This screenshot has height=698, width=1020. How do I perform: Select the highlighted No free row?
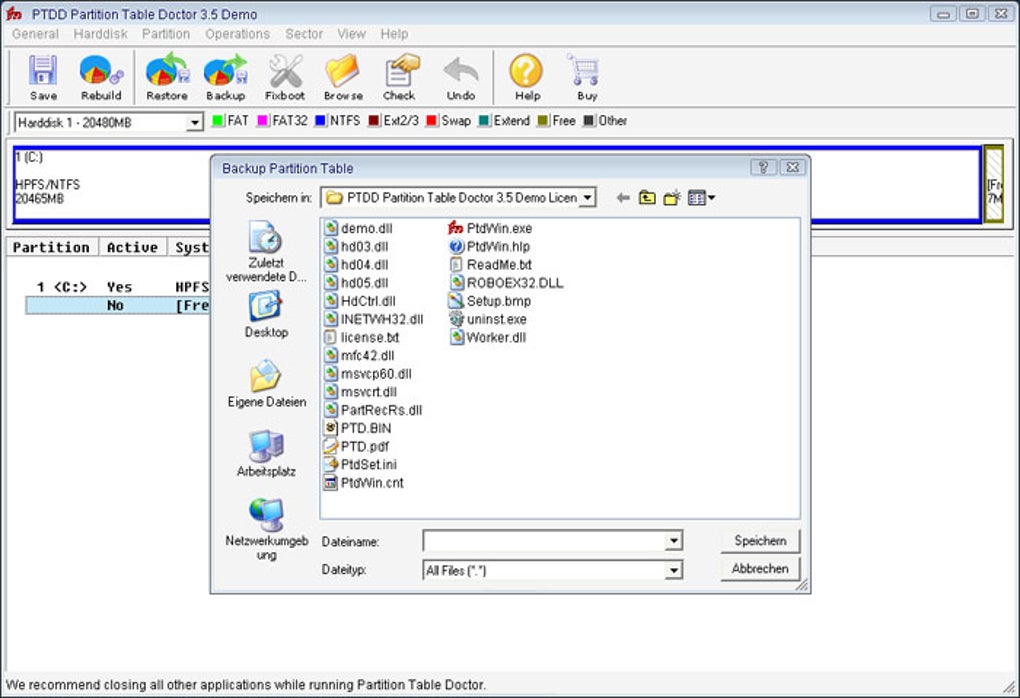tap(118, 305)
